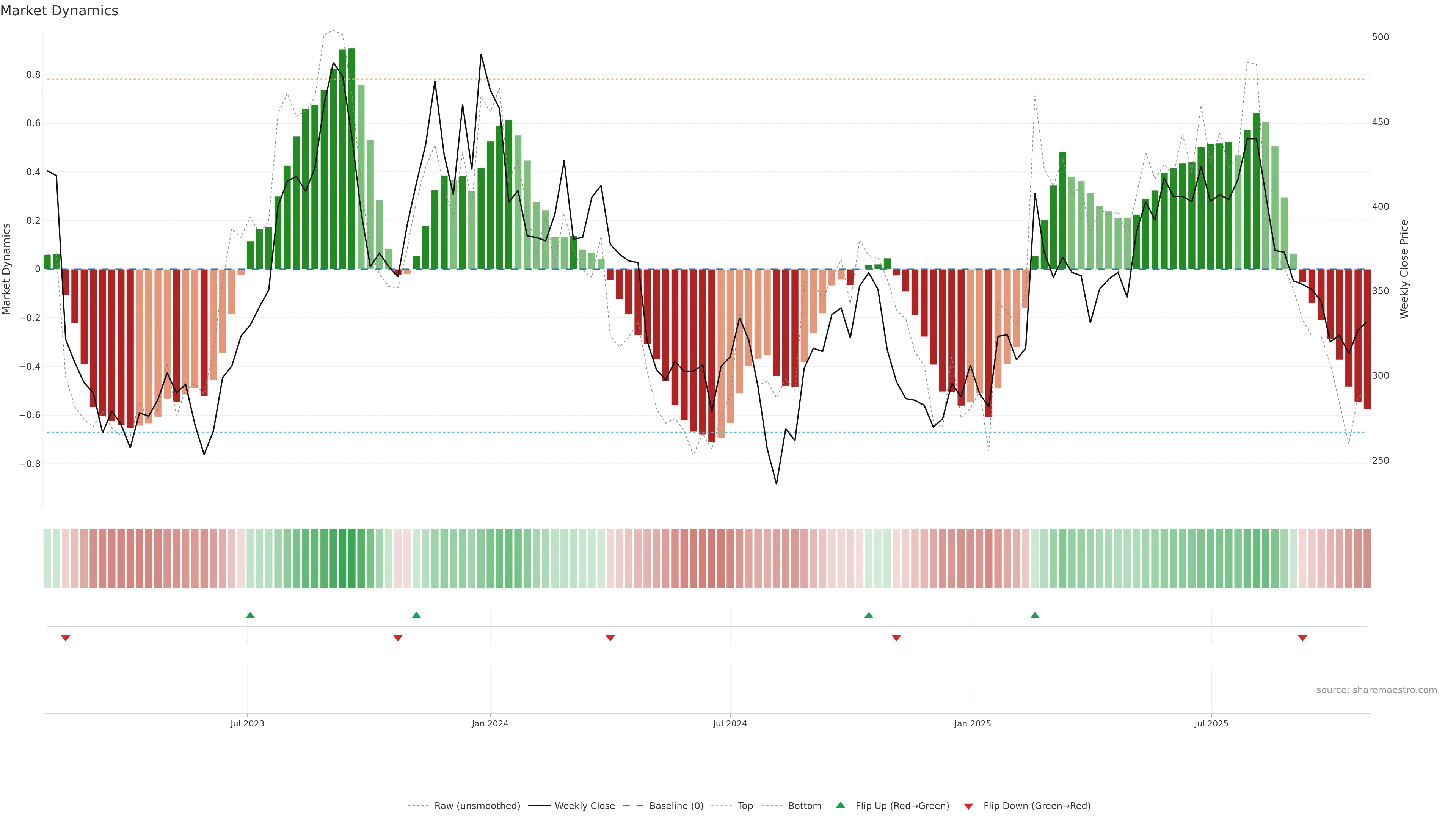Screen dimensions: 1456x819
Task: Click the Jan 2024 x-axis label
Action: coord(490,723)
